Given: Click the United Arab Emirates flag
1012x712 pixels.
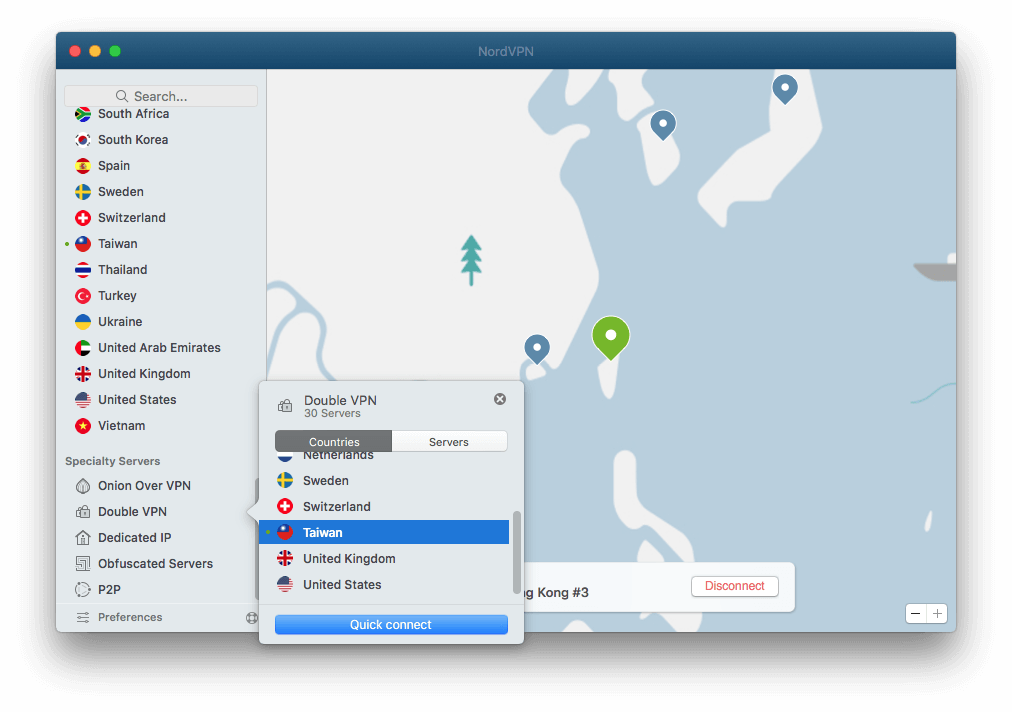Looking at the screenshot, I should pyautogui.click(x=83, y=348).
